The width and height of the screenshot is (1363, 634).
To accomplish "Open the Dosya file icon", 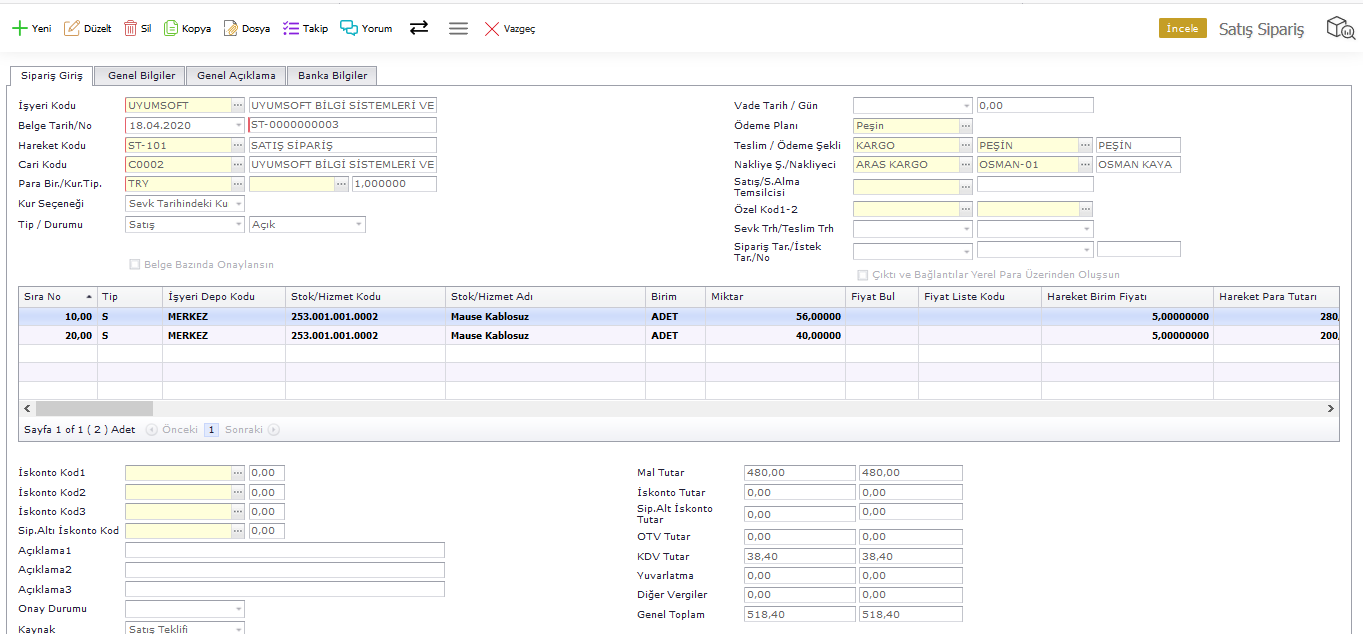I will (x=231, y=28).
